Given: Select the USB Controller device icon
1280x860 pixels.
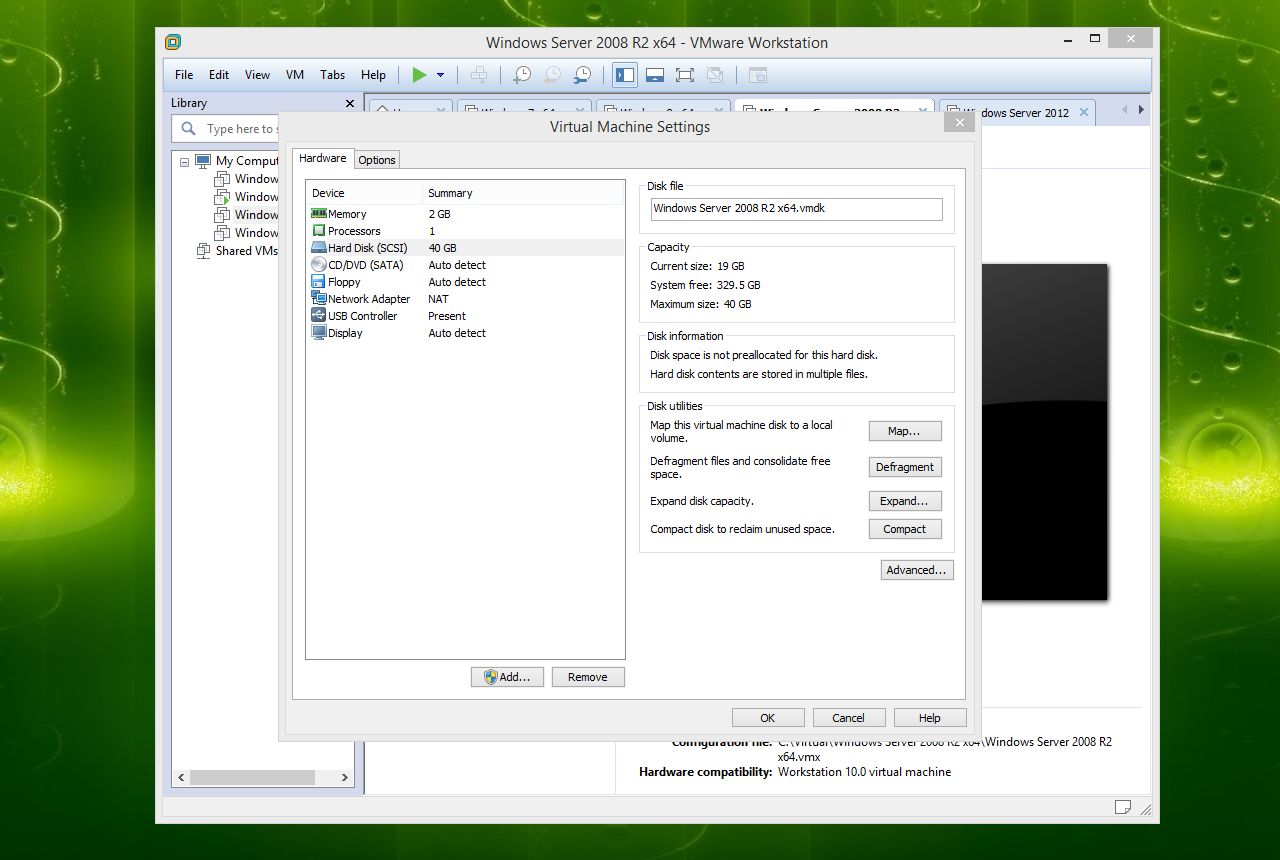Looking at the screenshot, I should (319, 316).
